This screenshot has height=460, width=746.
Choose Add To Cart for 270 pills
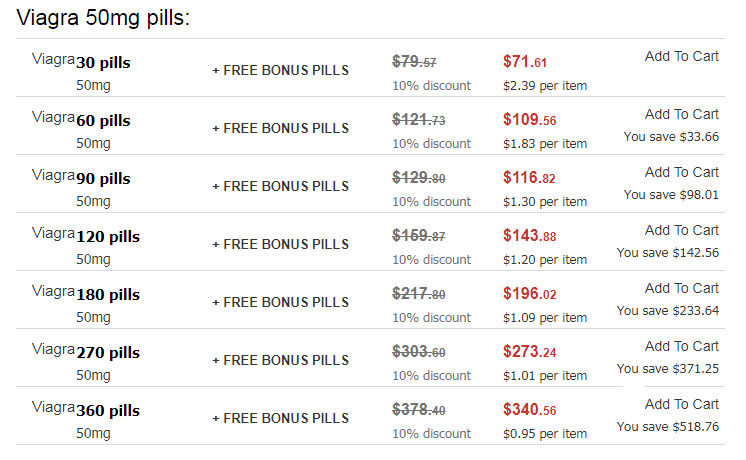point(681,346)
